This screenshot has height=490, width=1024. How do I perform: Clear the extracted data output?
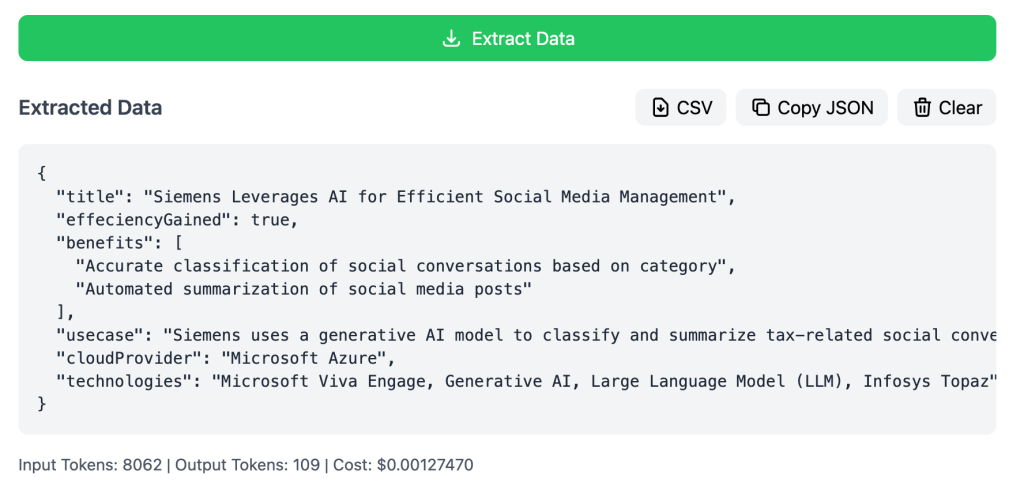point(946,108)
